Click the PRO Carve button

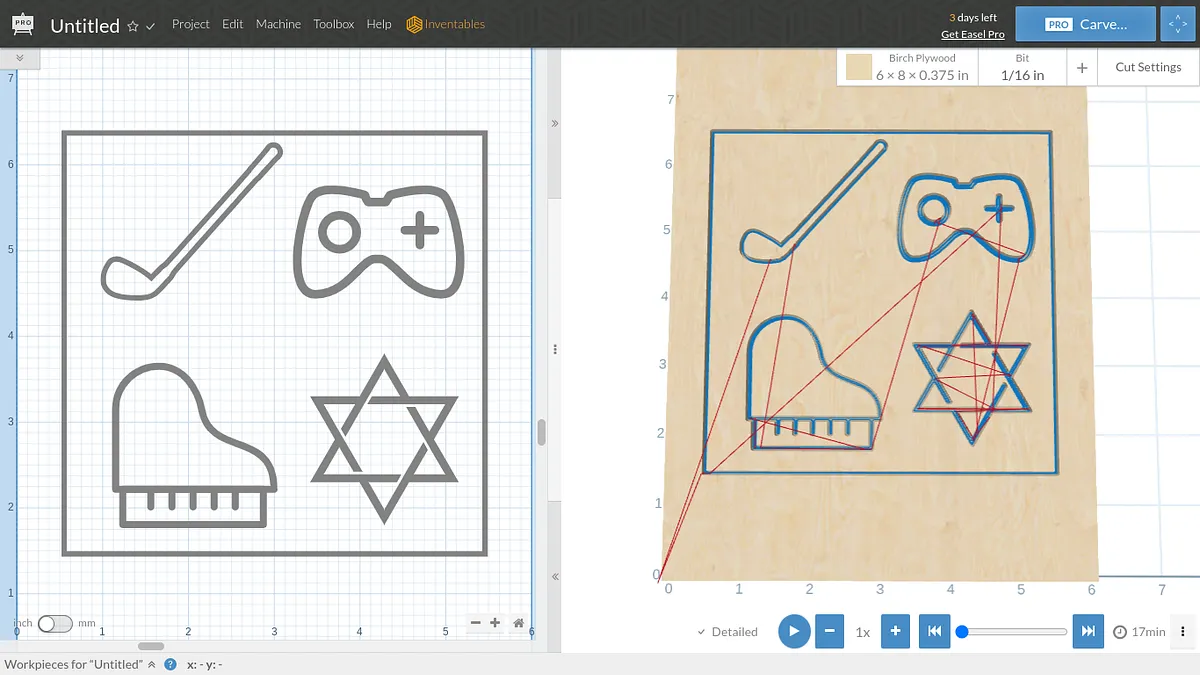1085,24
